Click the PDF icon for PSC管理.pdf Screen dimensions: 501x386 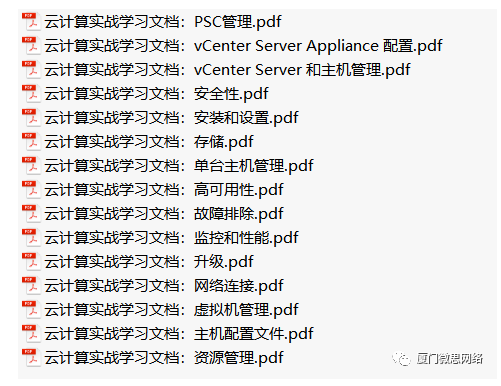(x=31, y=22)
